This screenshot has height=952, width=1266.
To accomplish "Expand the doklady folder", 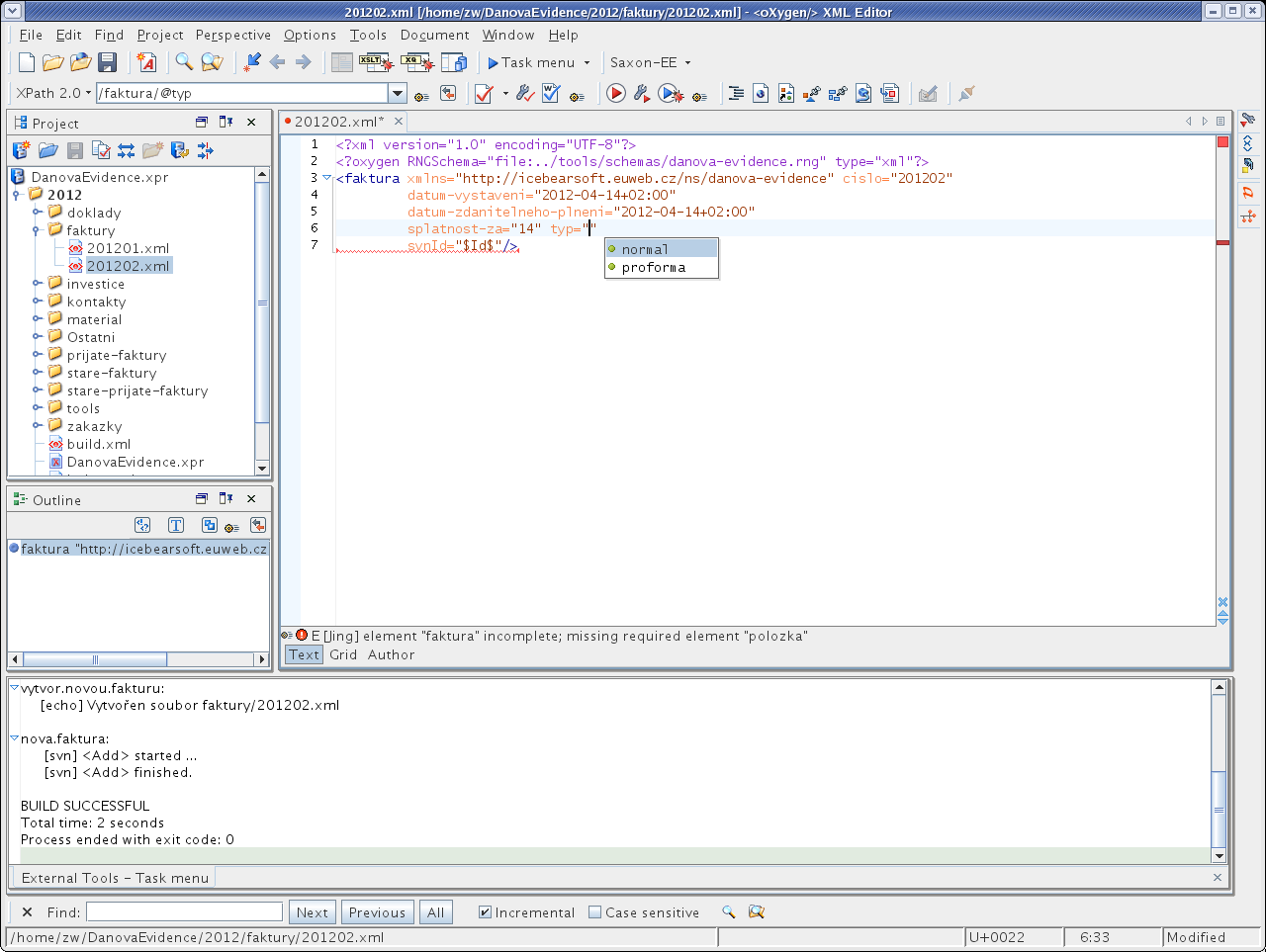I will click(x=38, y=212).
